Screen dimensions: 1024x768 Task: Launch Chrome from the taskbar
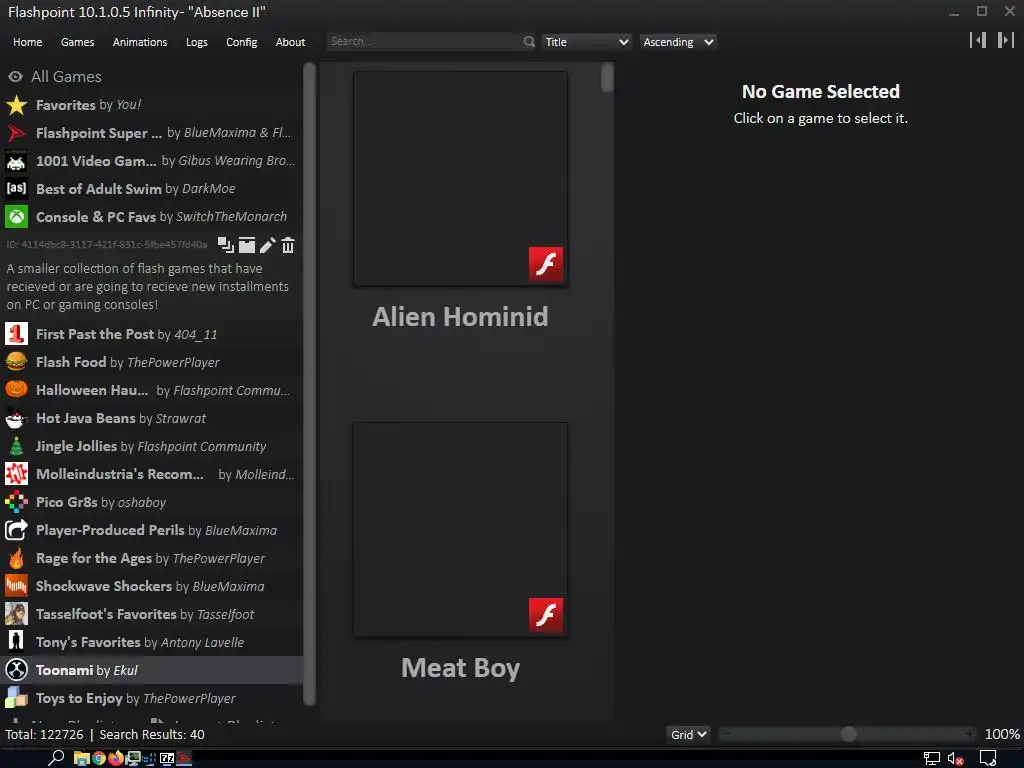click(x=99, y=758)
